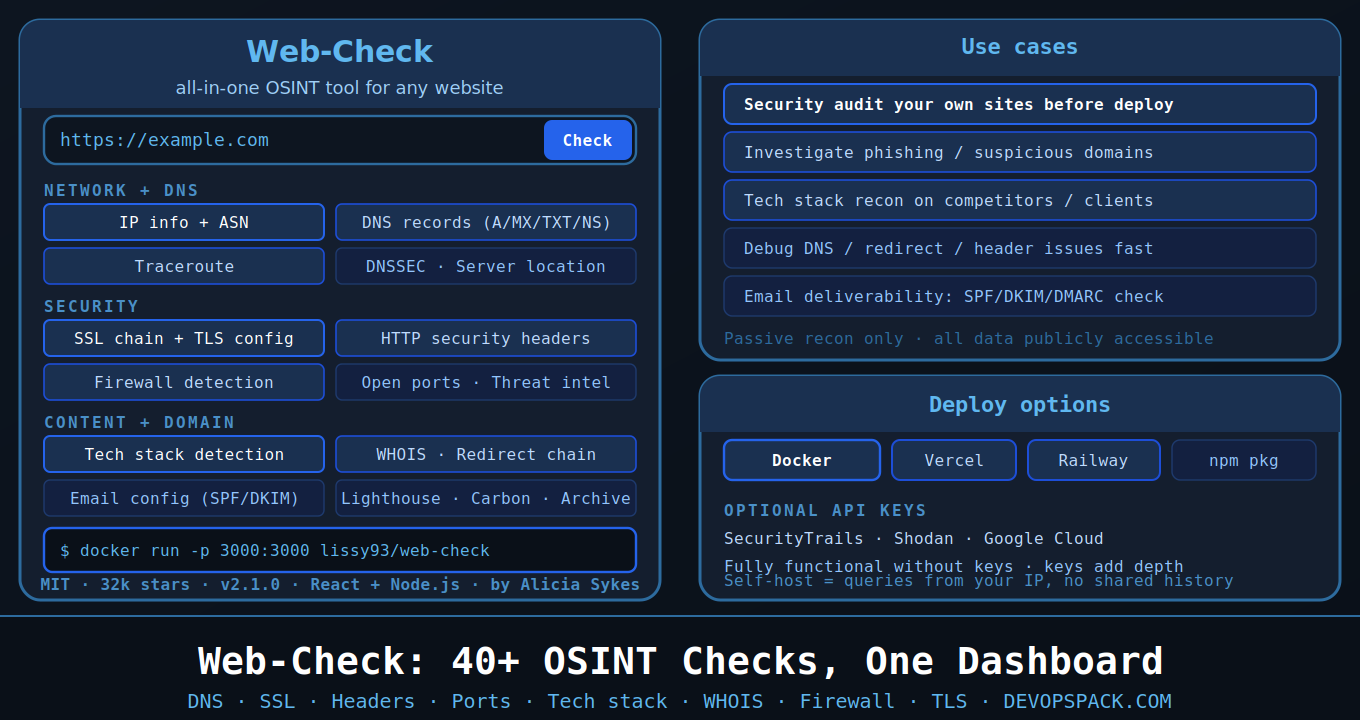Select Tech stack detection check
Screen dimensions: 1360x720
[x=184, y=454]
